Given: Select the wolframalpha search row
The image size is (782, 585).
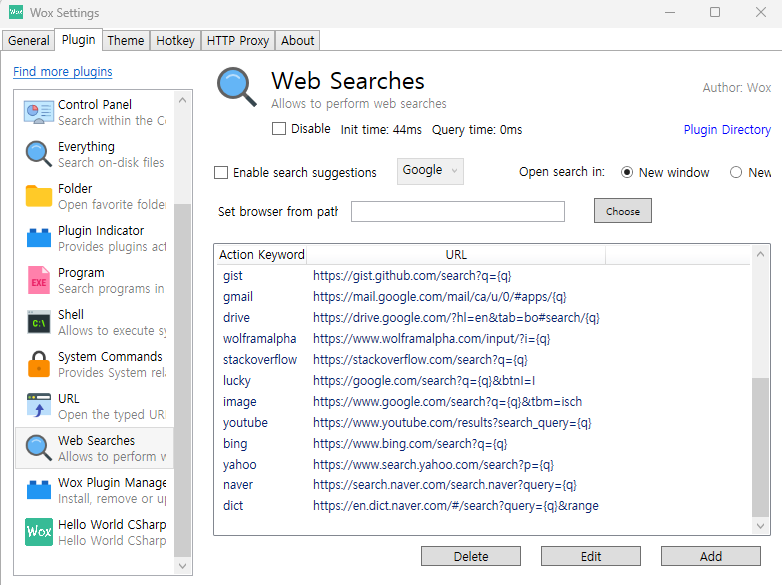Looking at the screenshot, I should (x=484, y=339).
